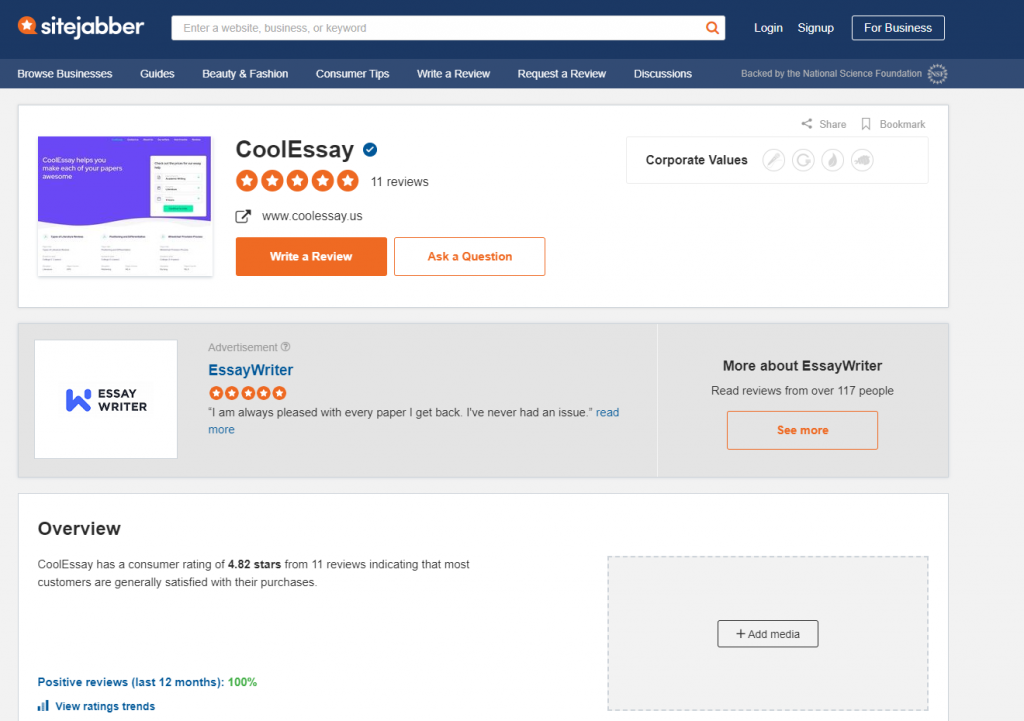The width and height of the screenshot is (1024, 721).
Task: Click Backed by the National Science Foundation text
Action: (x=831, y=74)
